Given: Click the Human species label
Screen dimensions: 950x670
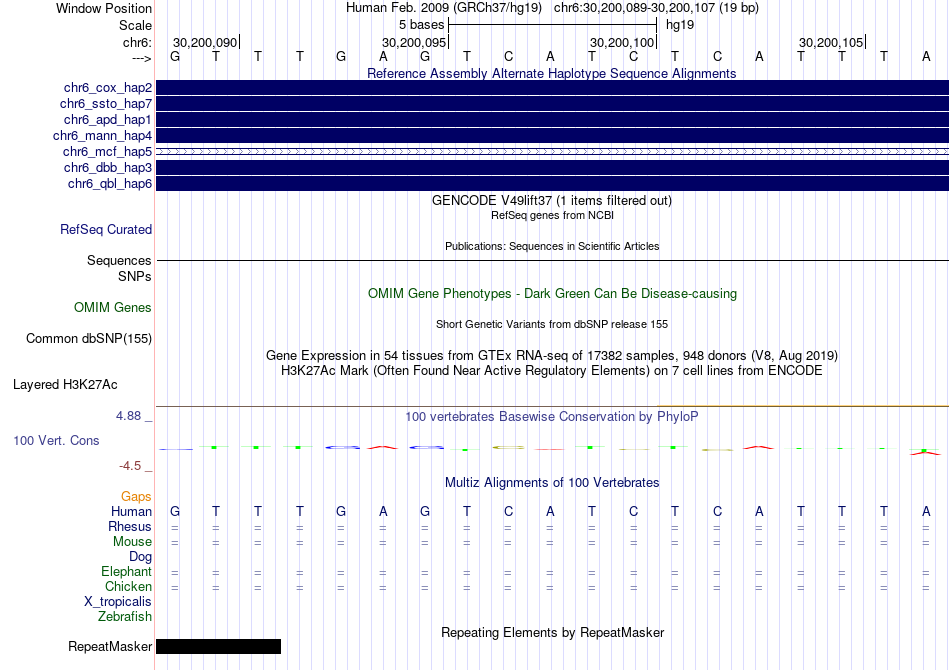Looking at the screenshot, I should [131, 512].
